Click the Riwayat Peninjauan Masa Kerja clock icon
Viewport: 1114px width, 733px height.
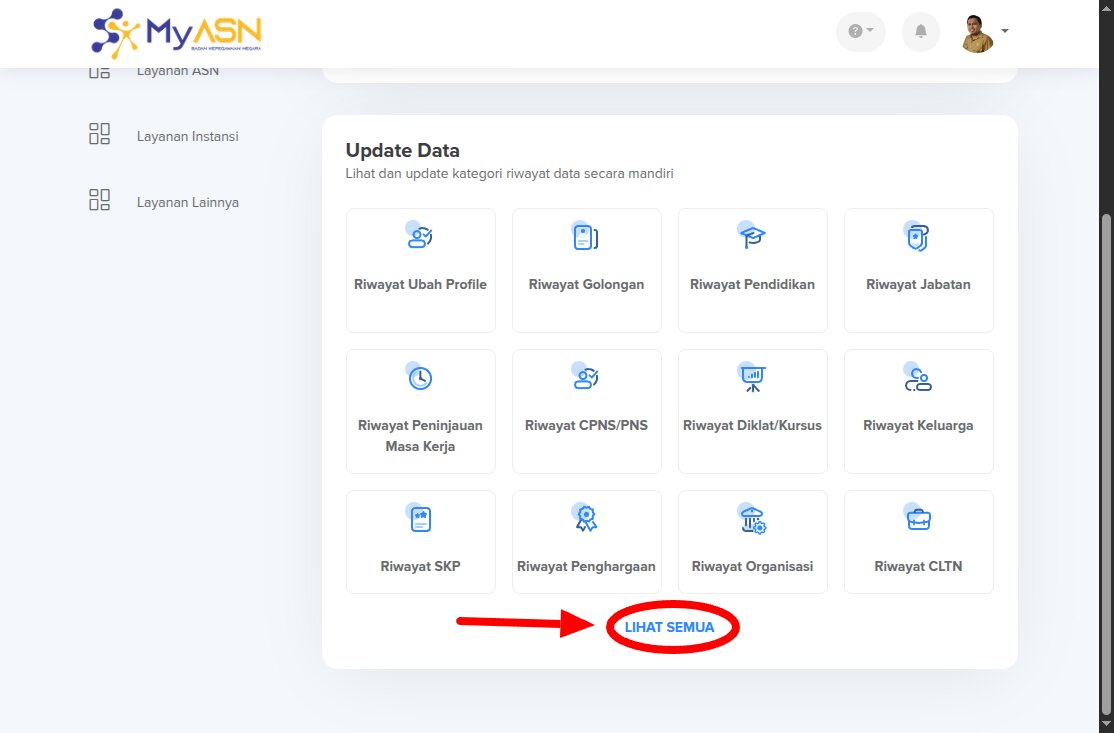pyautogui.click(x=420, y=377)
